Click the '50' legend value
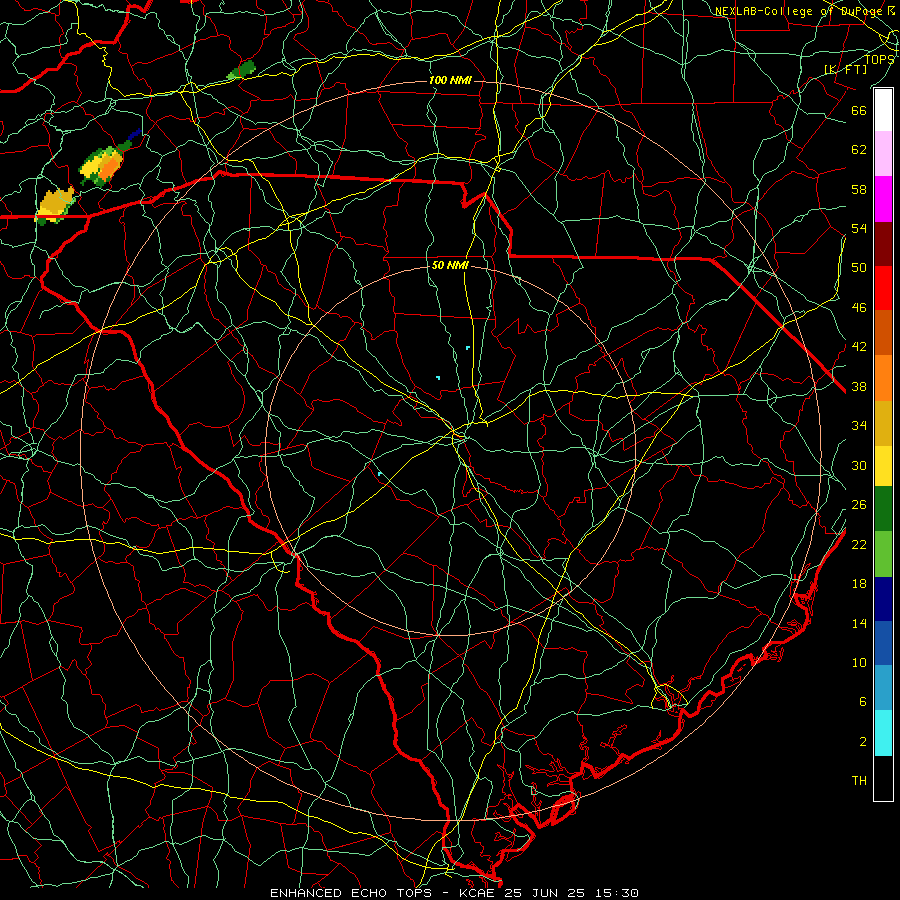Screen dimensions: 900x900 click(859, 268)
